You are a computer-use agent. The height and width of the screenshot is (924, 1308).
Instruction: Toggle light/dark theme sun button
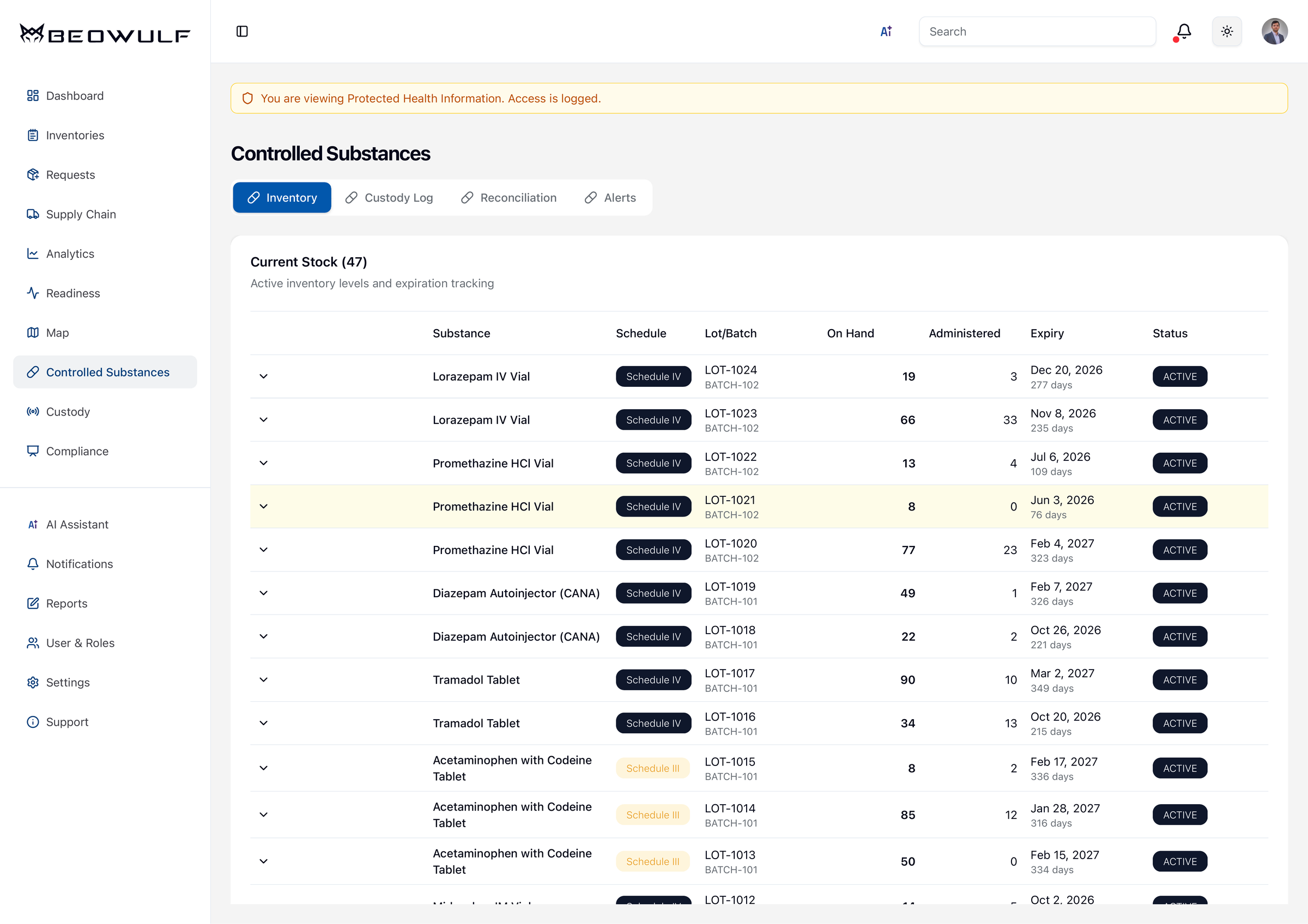pyautogui.click(x=1227, y=31)
